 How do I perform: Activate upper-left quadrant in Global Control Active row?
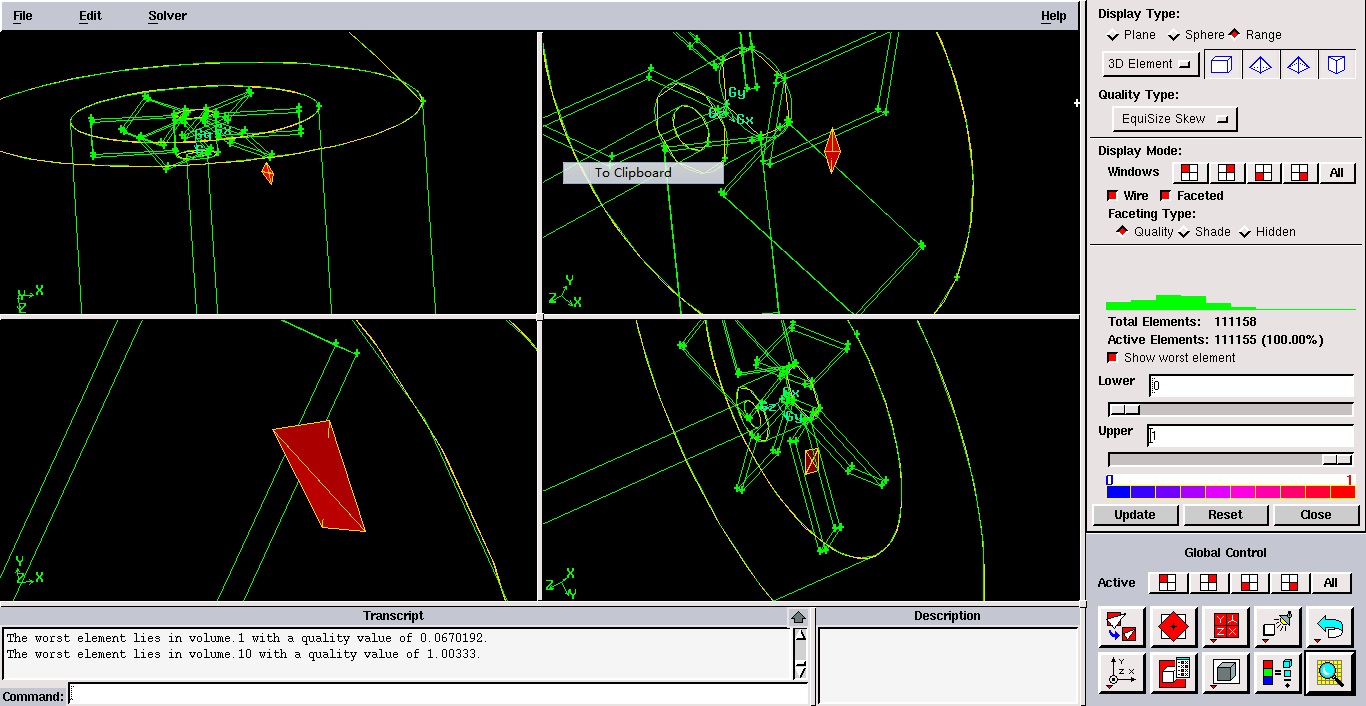coord(1168,582)
